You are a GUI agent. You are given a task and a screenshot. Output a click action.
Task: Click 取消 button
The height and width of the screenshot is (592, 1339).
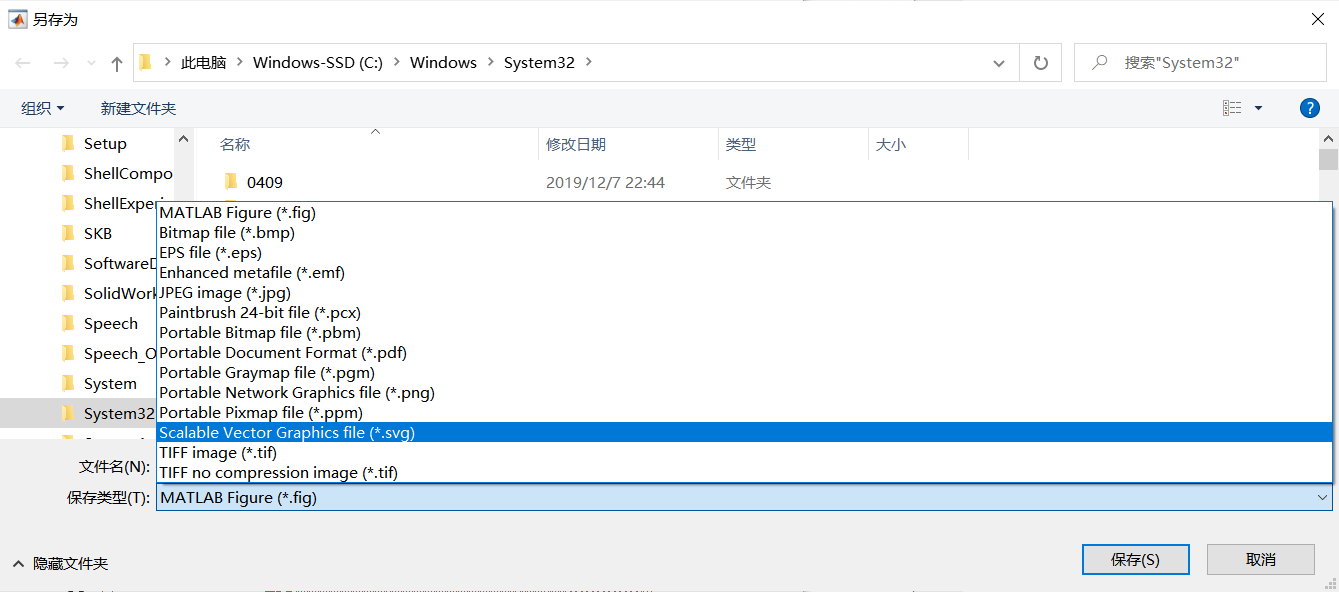coord(1260,559)
